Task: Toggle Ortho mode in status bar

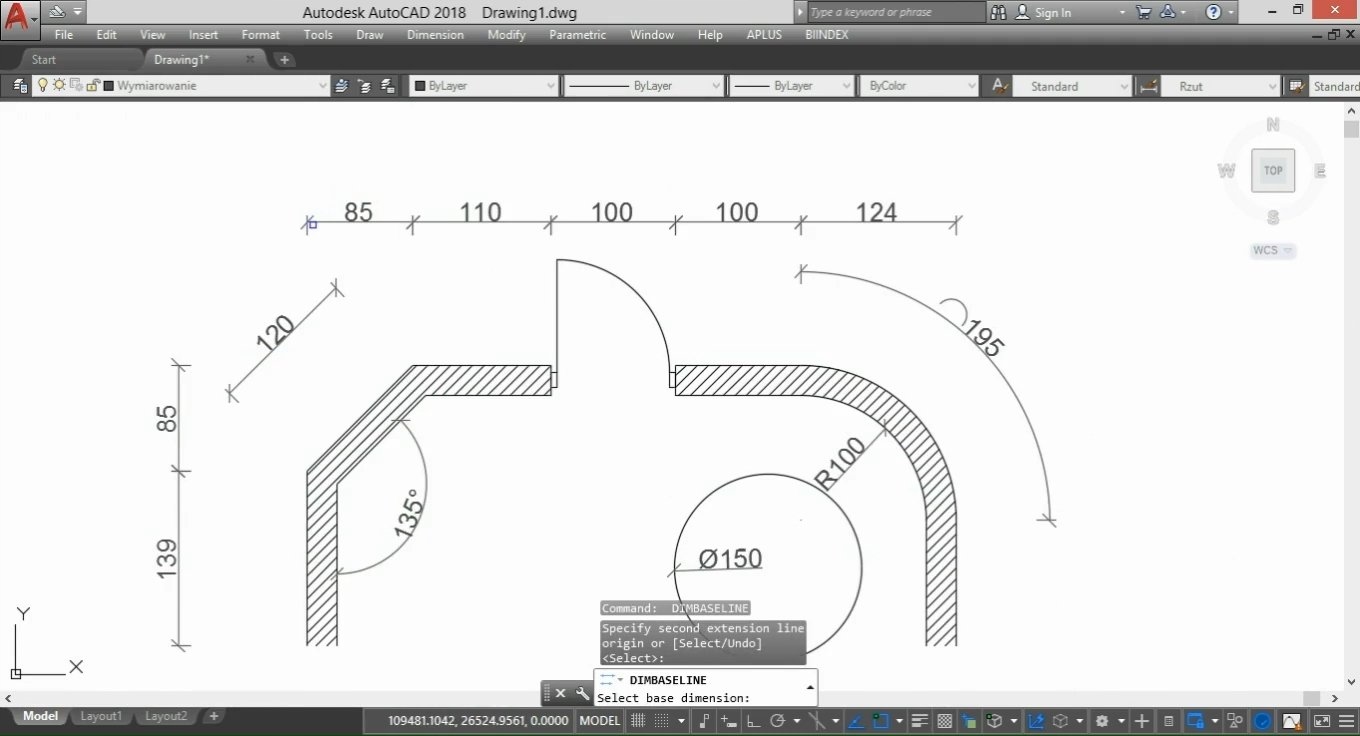Action: click(752, 720)
